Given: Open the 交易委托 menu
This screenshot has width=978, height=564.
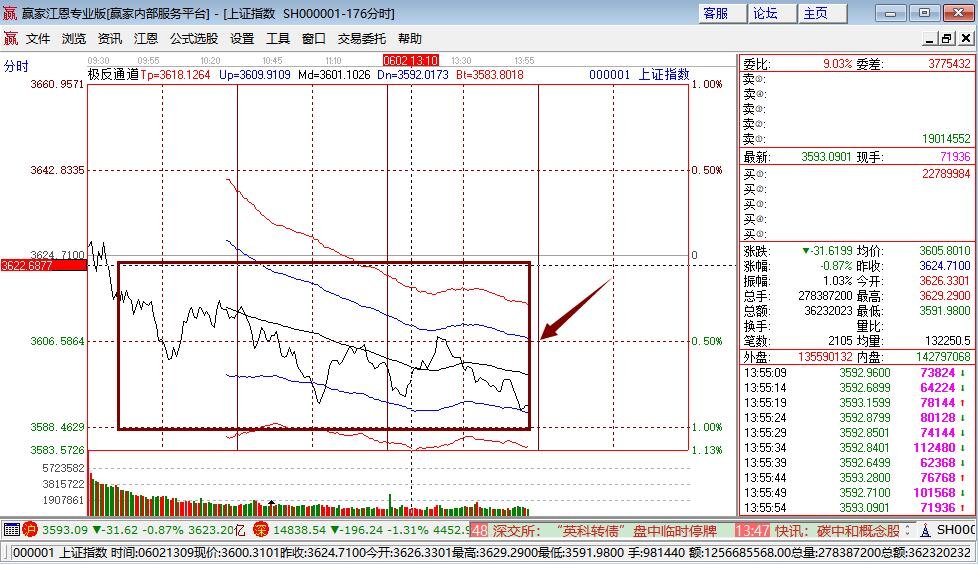Looking at the screenshot, I should [x=362, y=39].
